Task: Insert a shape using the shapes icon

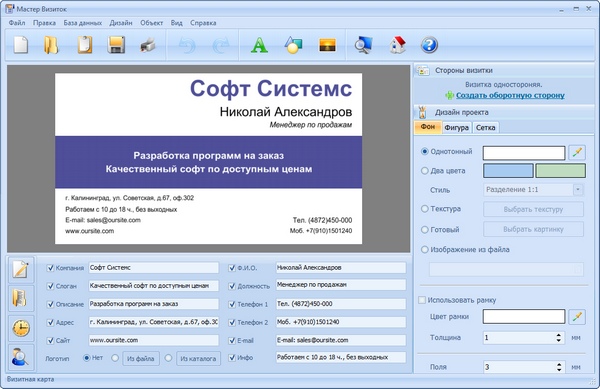Action: [x=293, y=45]
